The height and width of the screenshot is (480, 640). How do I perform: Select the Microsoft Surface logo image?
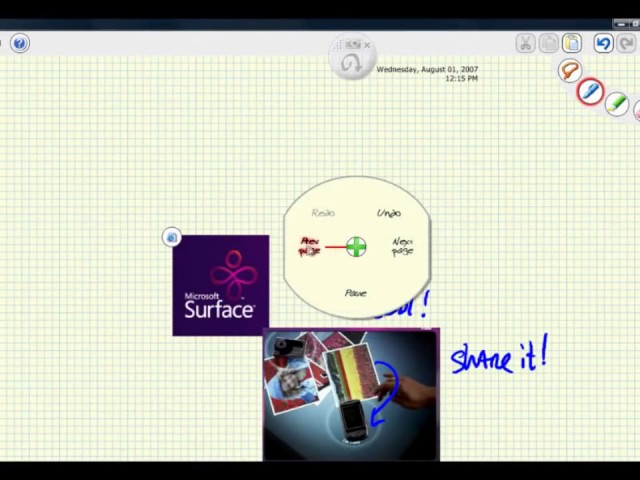pos(220,285)
